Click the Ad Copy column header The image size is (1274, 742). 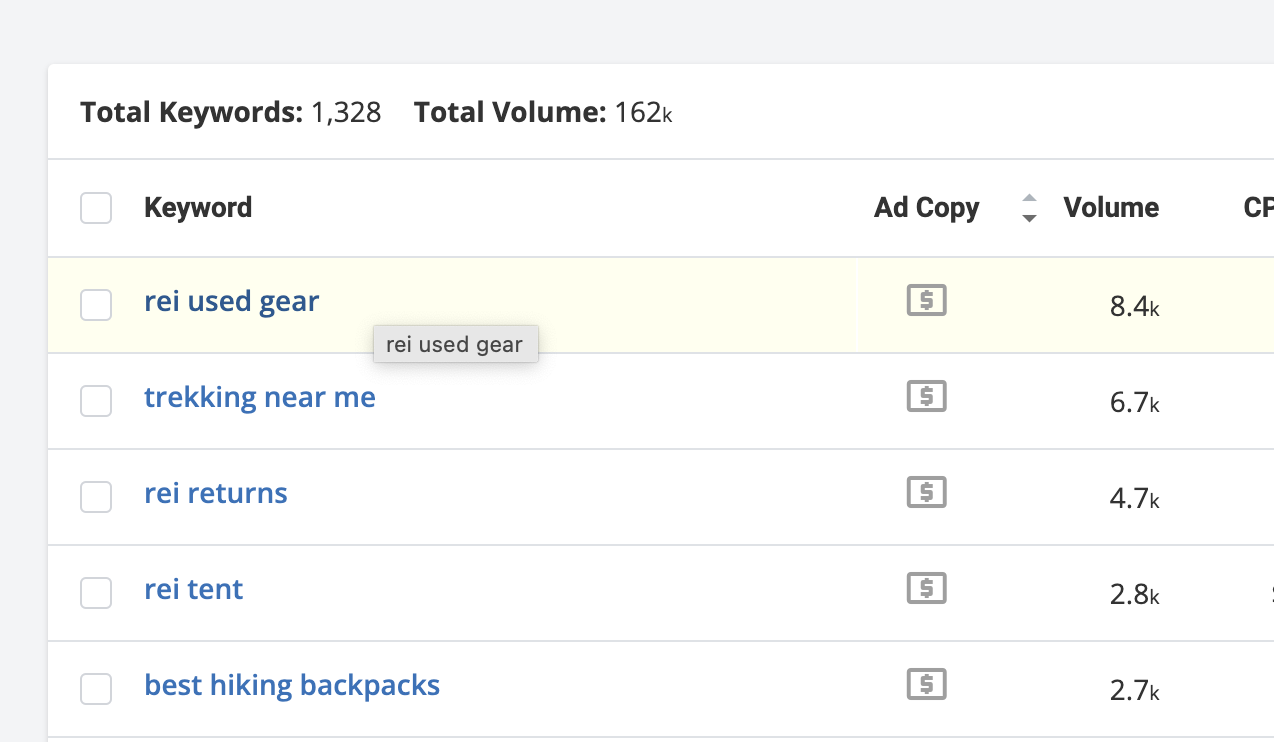pyautogui.click(x=926, y=208)
